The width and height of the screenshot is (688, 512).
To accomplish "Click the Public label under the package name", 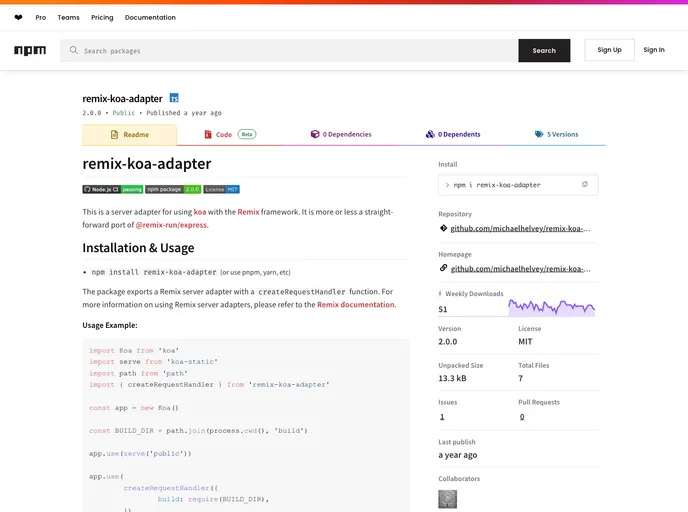I will click(x=124, y=113).
